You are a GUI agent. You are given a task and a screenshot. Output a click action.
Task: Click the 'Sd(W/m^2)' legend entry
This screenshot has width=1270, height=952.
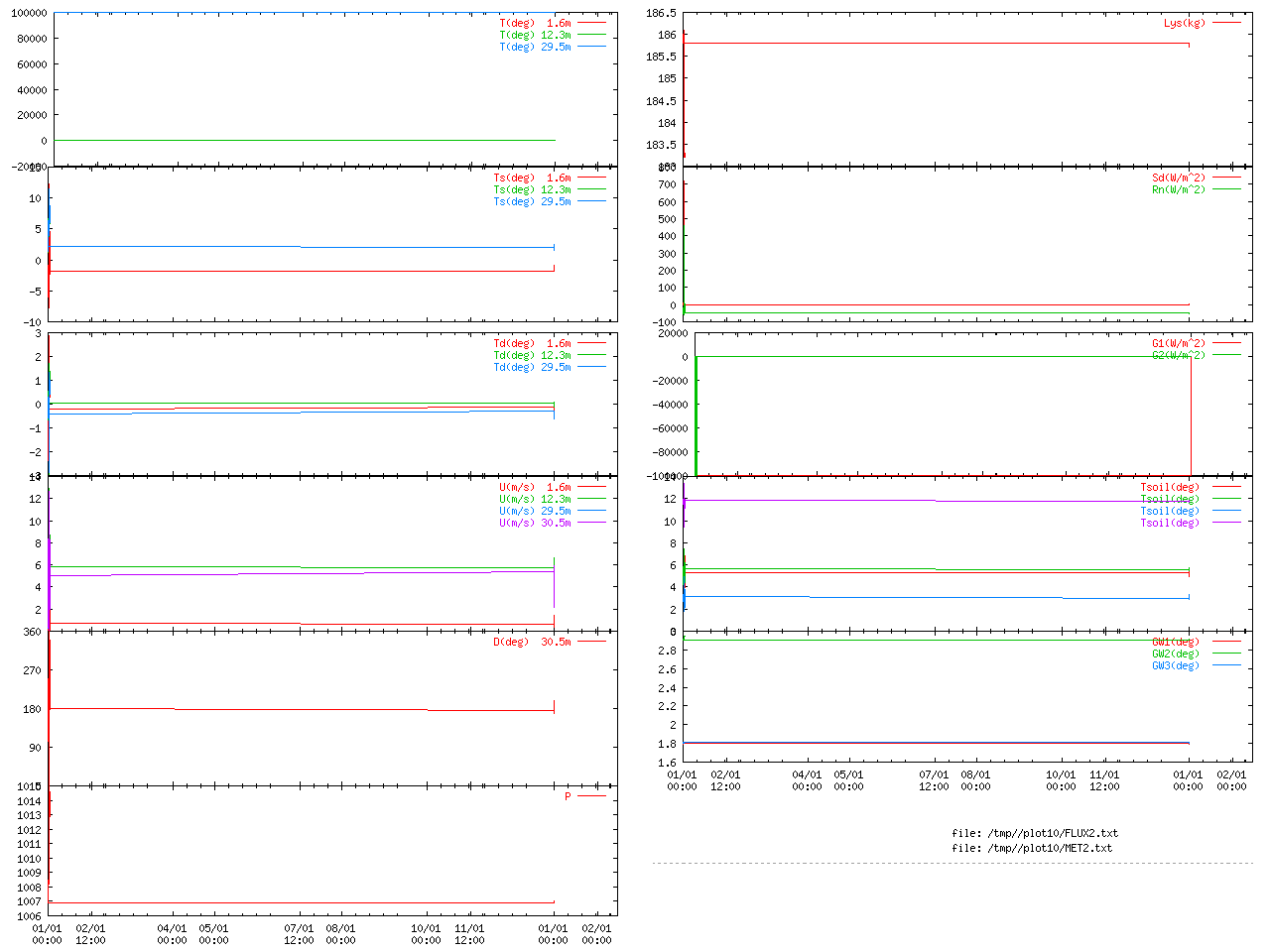point(1179,178)
